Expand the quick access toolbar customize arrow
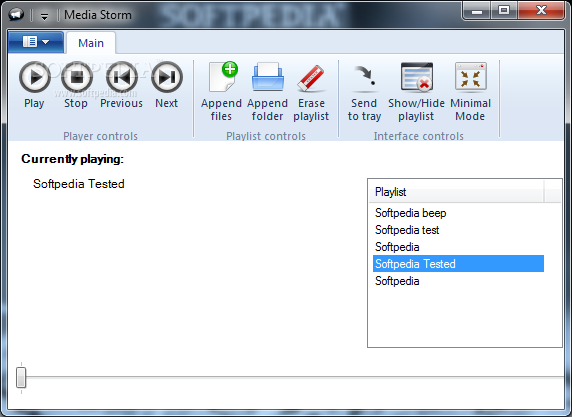The width and height of the screenshot is (572, 417). click(45, 16)
